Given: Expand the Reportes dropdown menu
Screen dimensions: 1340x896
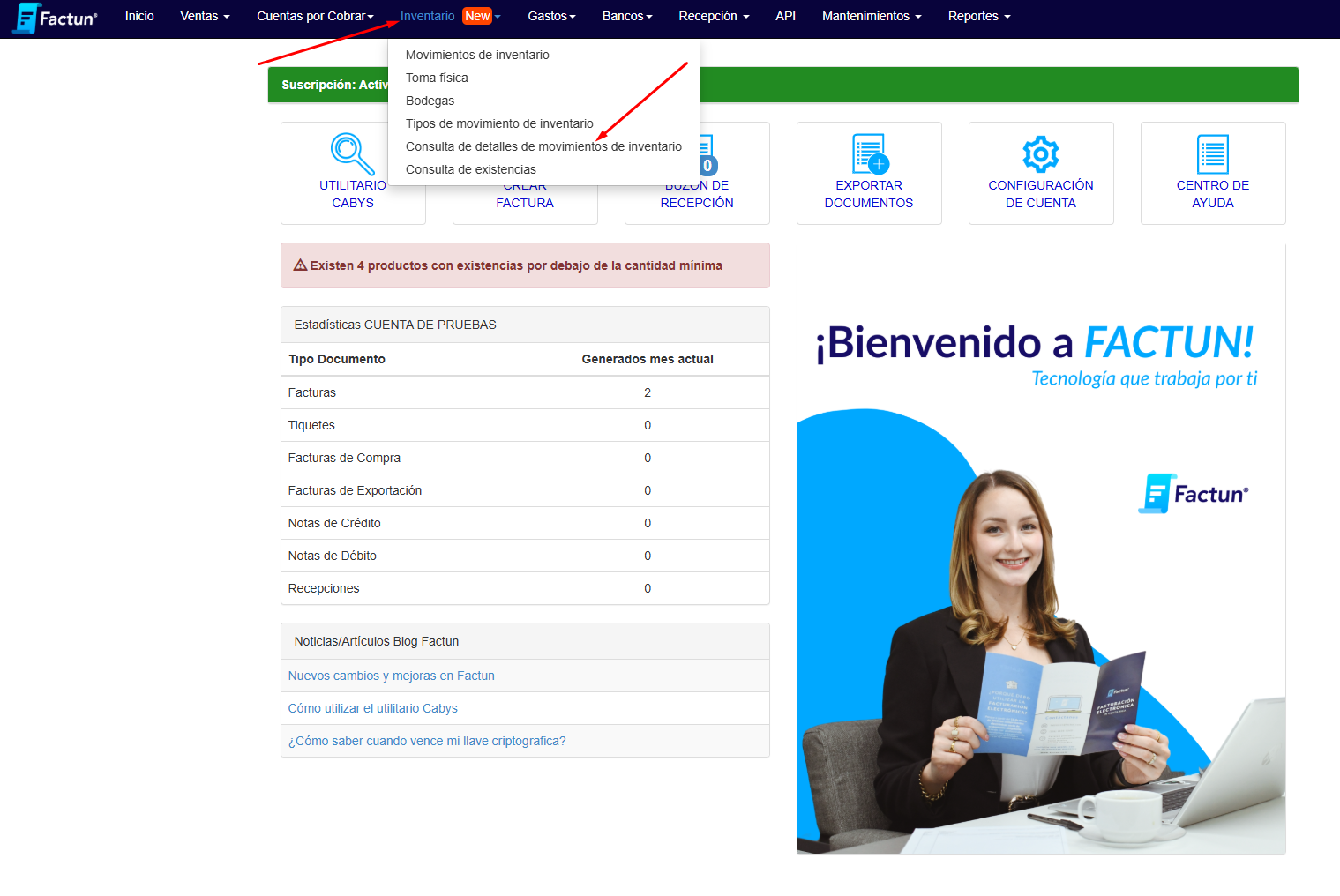Looking at the screenshot, I should click(x=979, y=16).
